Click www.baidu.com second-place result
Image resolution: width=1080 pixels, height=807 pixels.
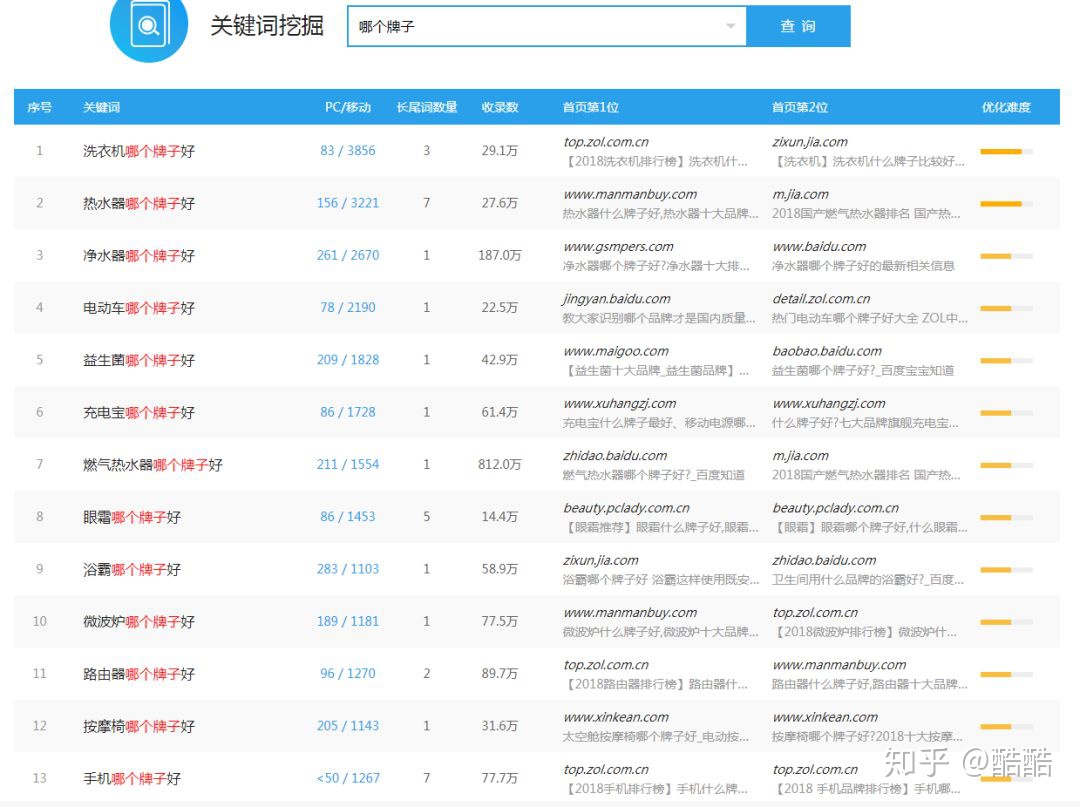click(820, 247)
